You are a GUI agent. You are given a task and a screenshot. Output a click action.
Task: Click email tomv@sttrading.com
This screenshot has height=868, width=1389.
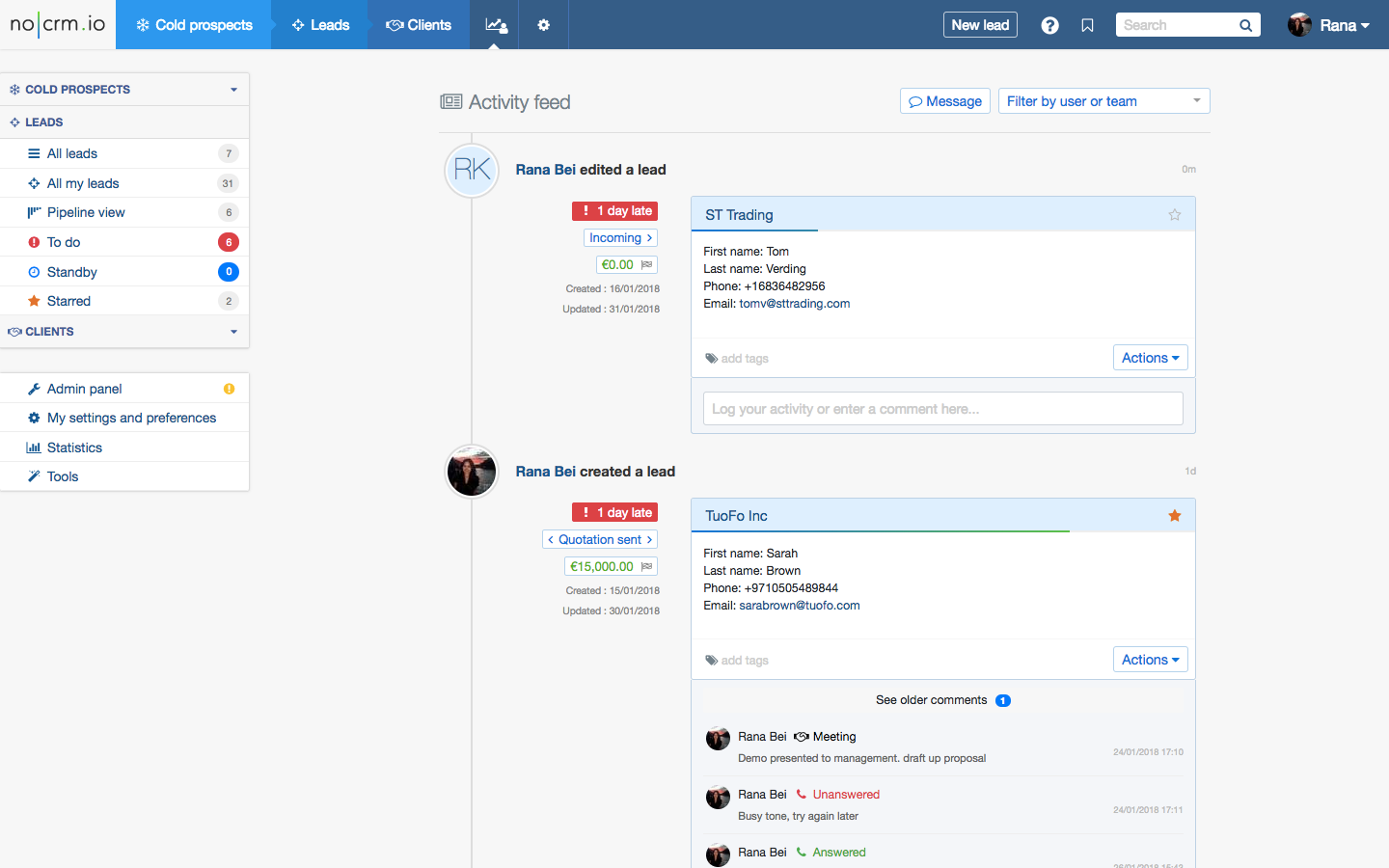point(795,304)
